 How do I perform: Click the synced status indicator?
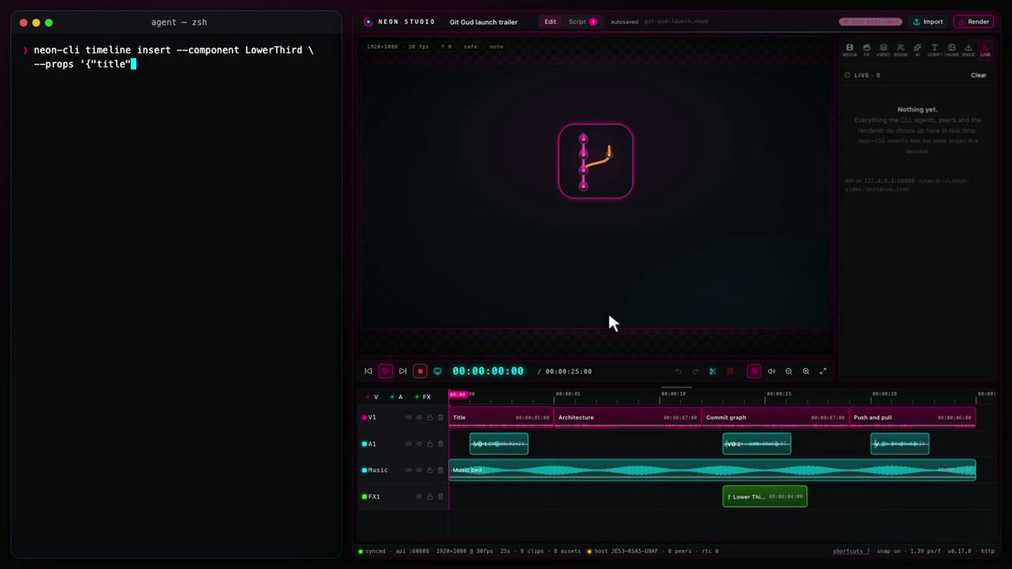(x=372, y=551)
